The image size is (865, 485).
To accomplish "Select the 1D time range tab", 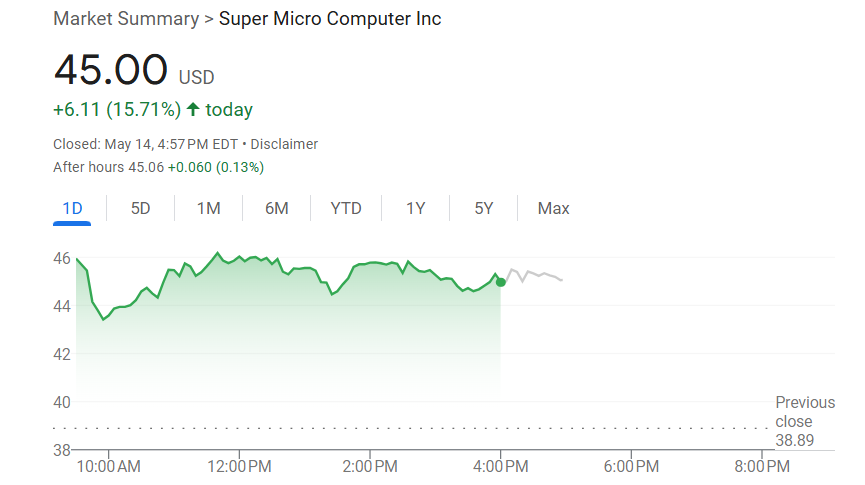I will [72, 209].
